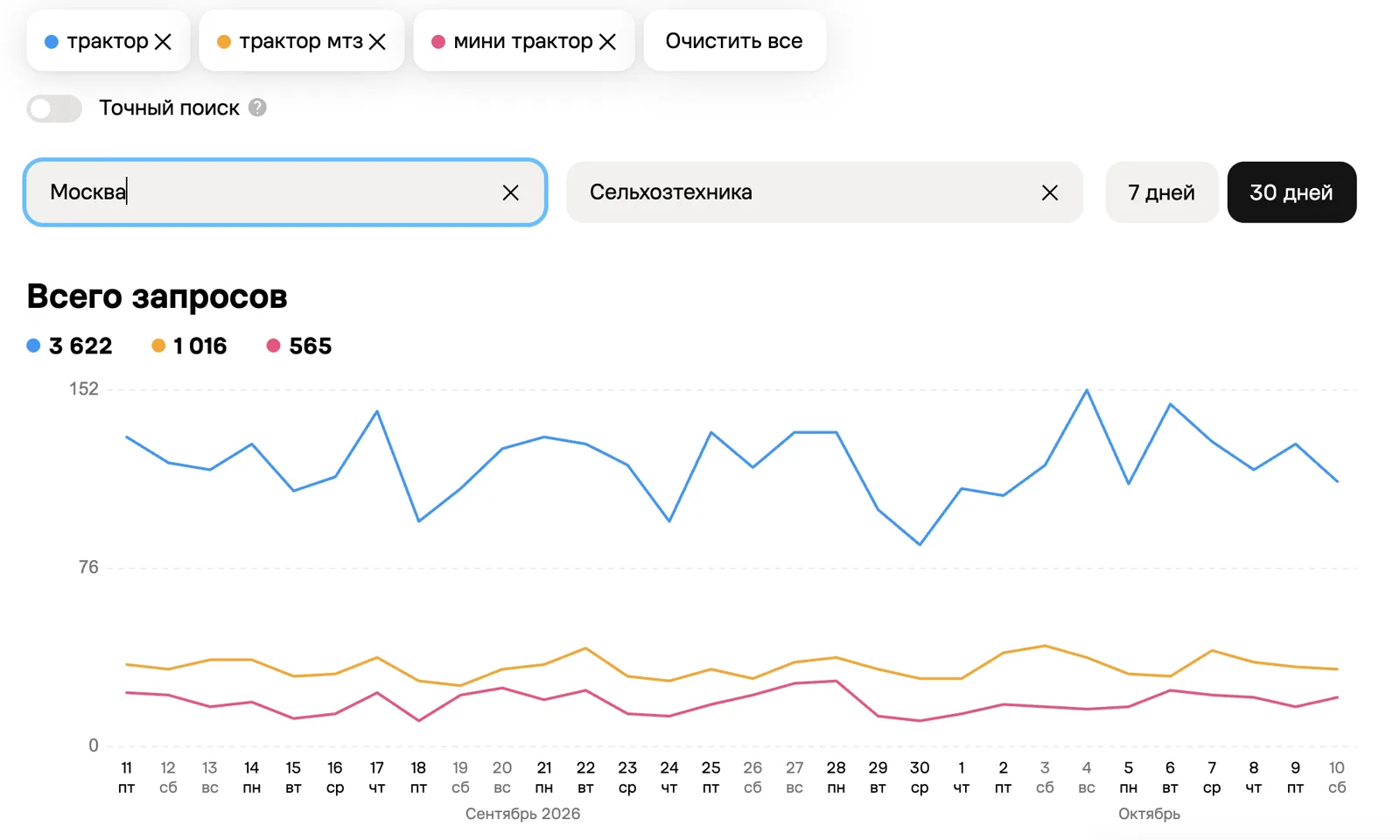Click the pink line point at September 28
Screen dimensions: 1400x840
pos(836,681)
